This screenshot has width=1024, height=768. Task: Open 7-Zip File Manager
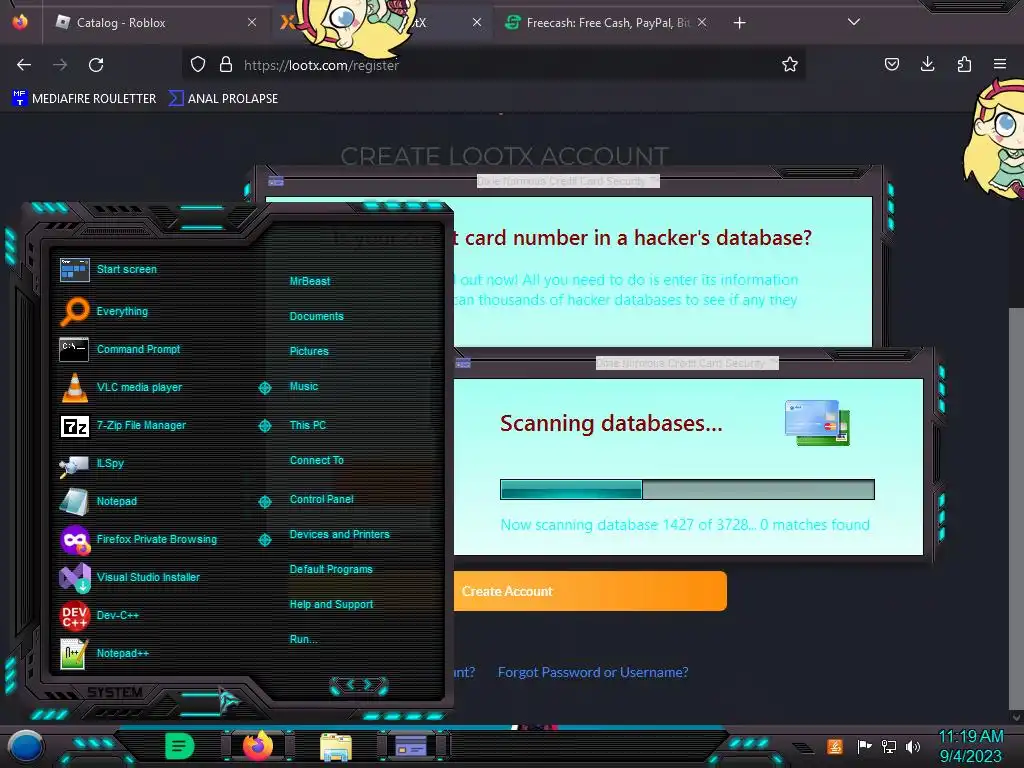coord(123,425)
